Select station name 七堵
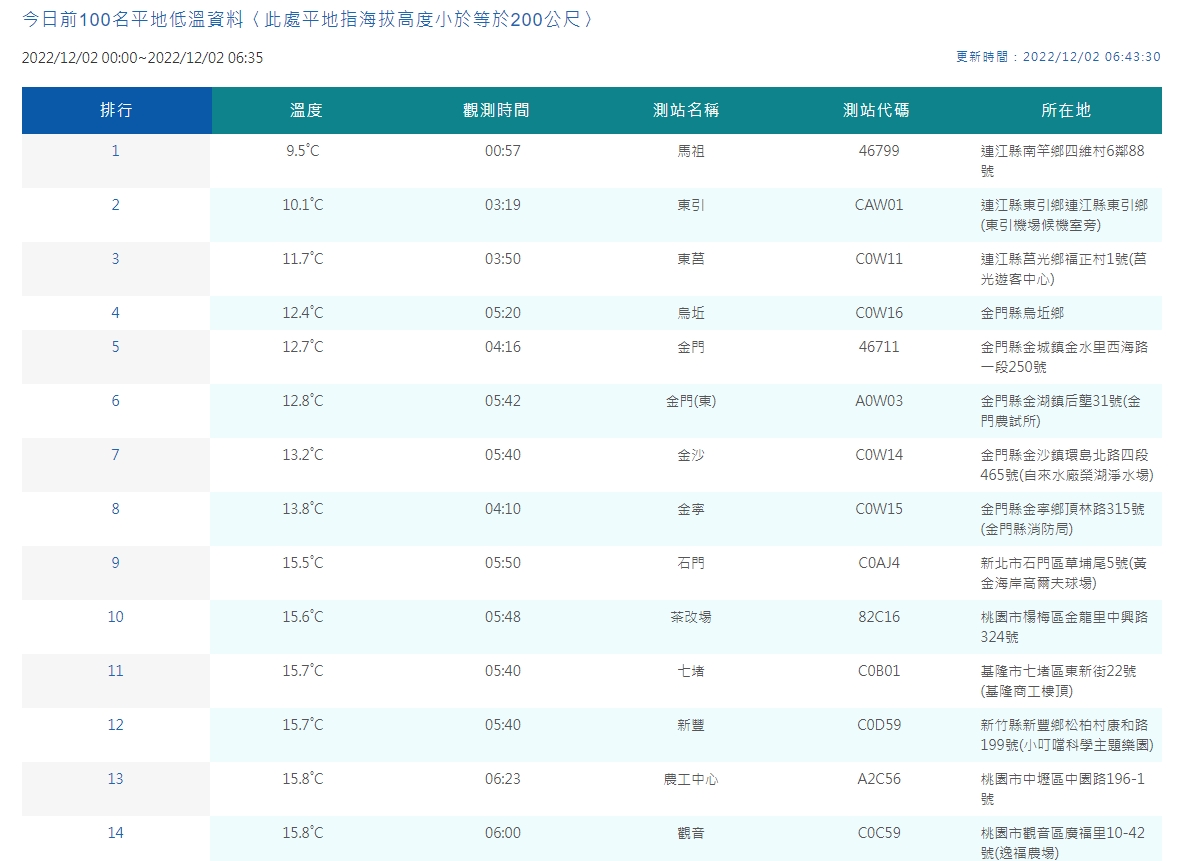Screen dimensions: 1181x861 [691, 670]
